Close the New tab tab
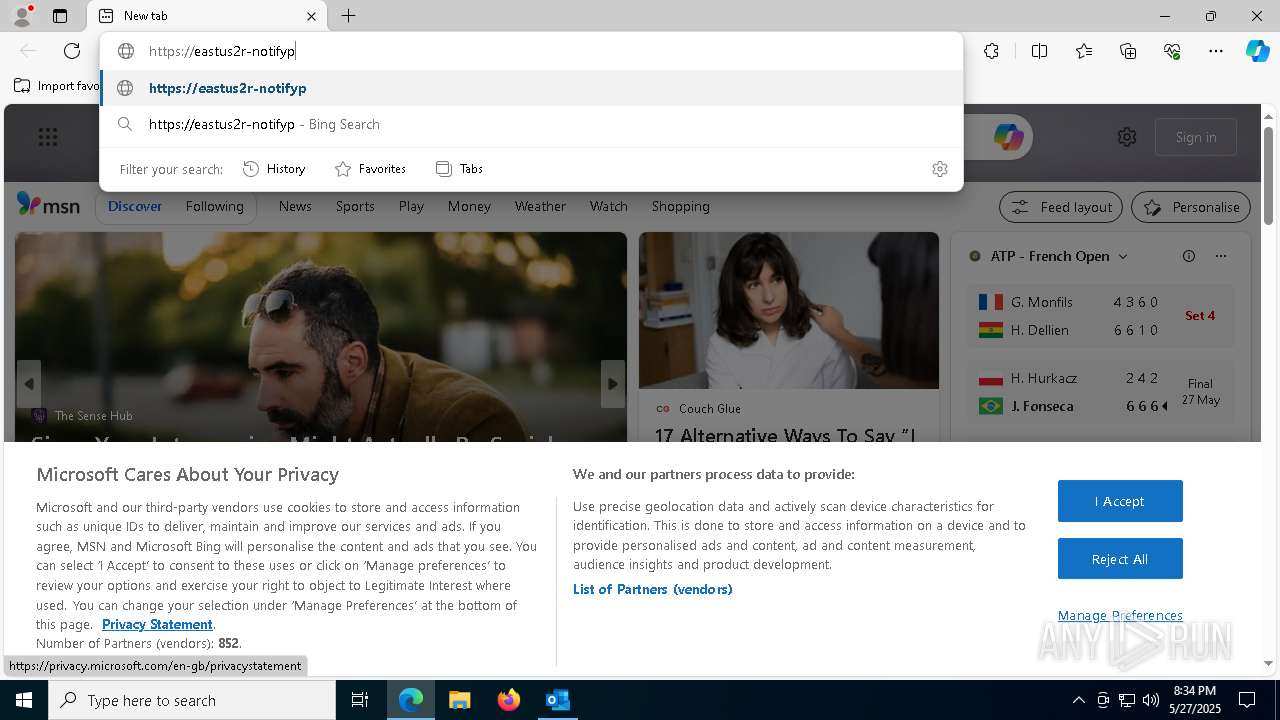Viewport: 1280px width, 720px height. 311,16
